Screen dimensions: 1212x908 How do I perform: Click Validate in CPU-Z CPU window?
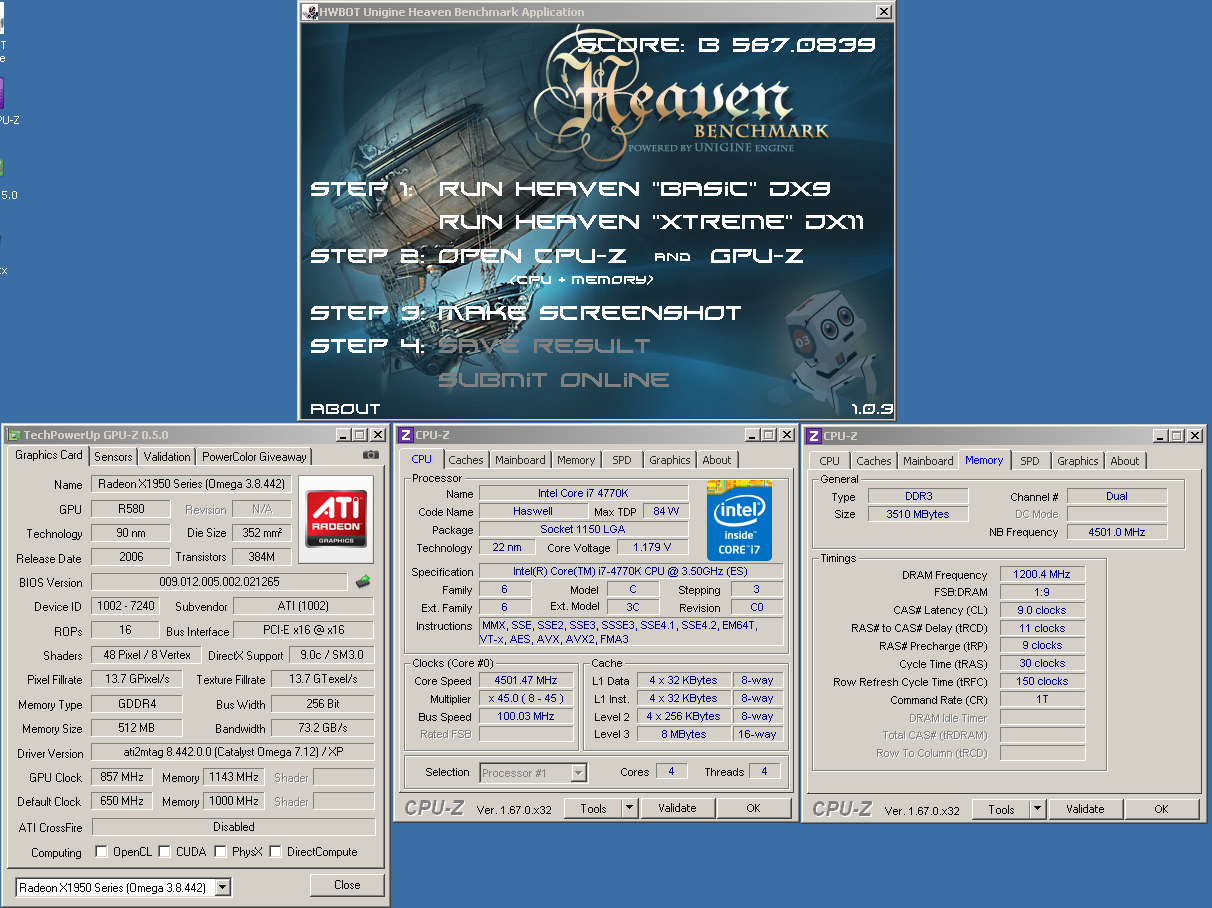[x=677, y=808]
